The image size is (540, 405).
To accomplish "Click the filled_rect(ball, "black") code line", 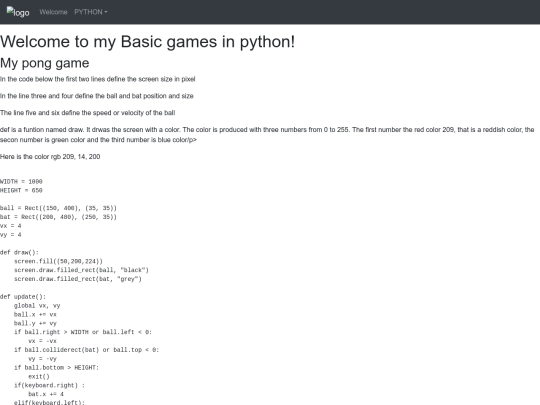I will pos(81,270).
